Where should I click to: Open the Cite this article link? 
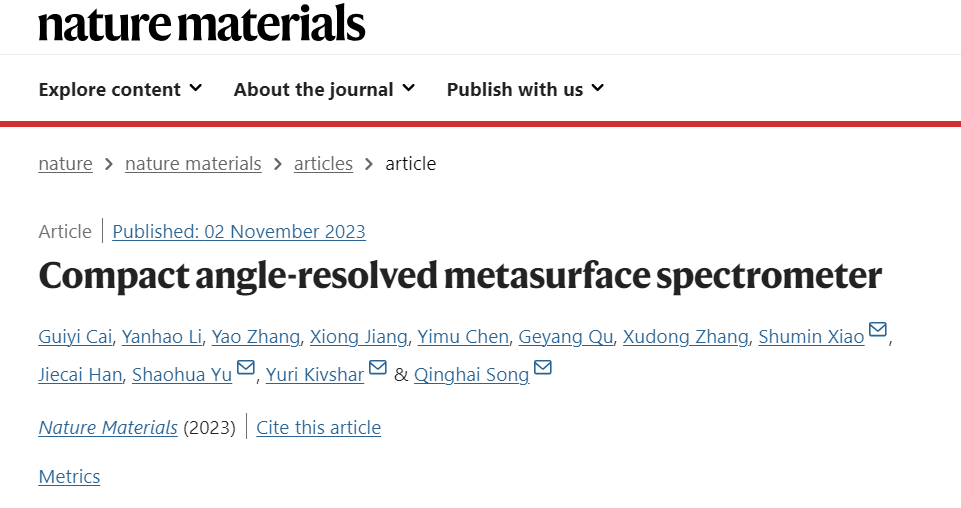[319, 428]
